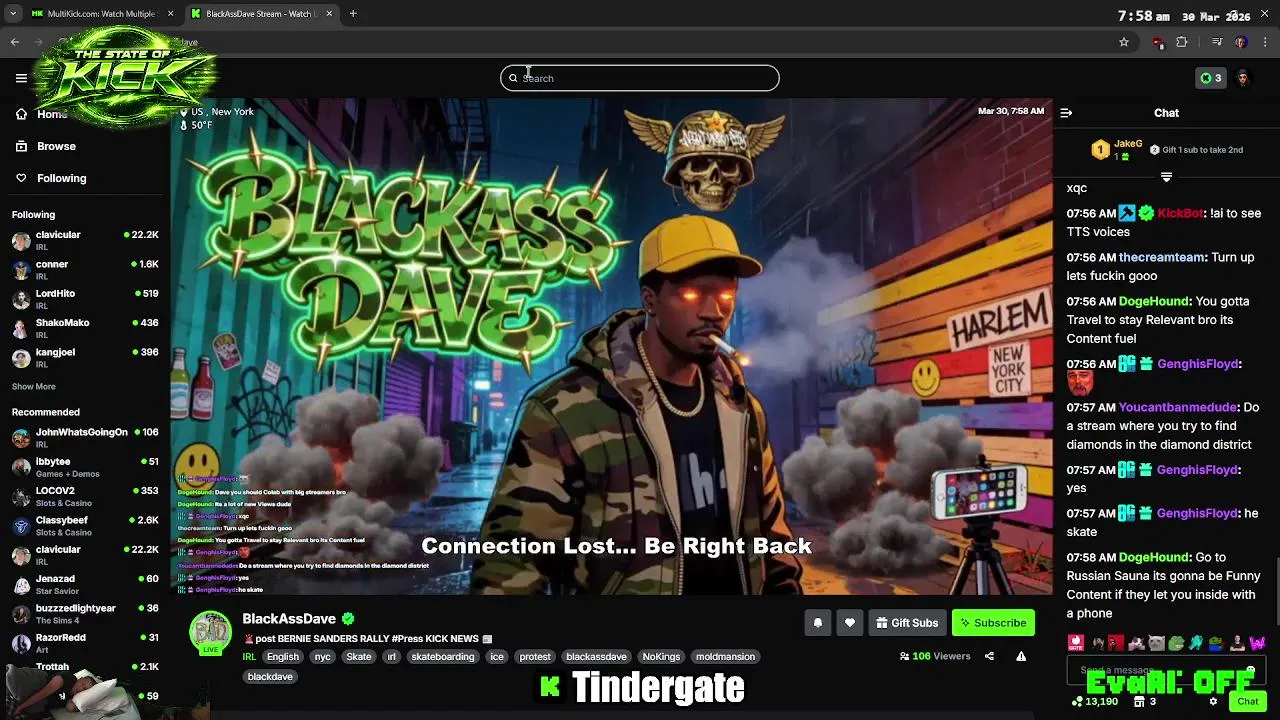Click Youcantbanmedude username in chat
This screenshot has width=1280, height=720.
pyautogui.click(x=1179, y=407)
